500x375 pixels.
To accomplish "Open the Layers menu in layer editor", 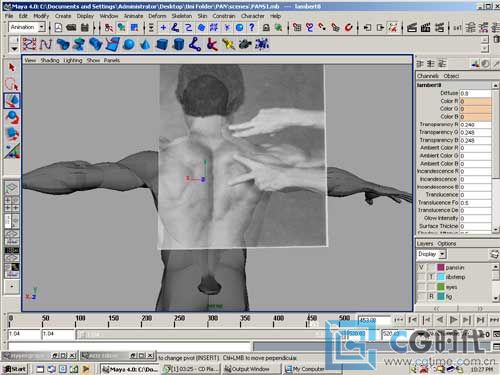I will (425, 244).
